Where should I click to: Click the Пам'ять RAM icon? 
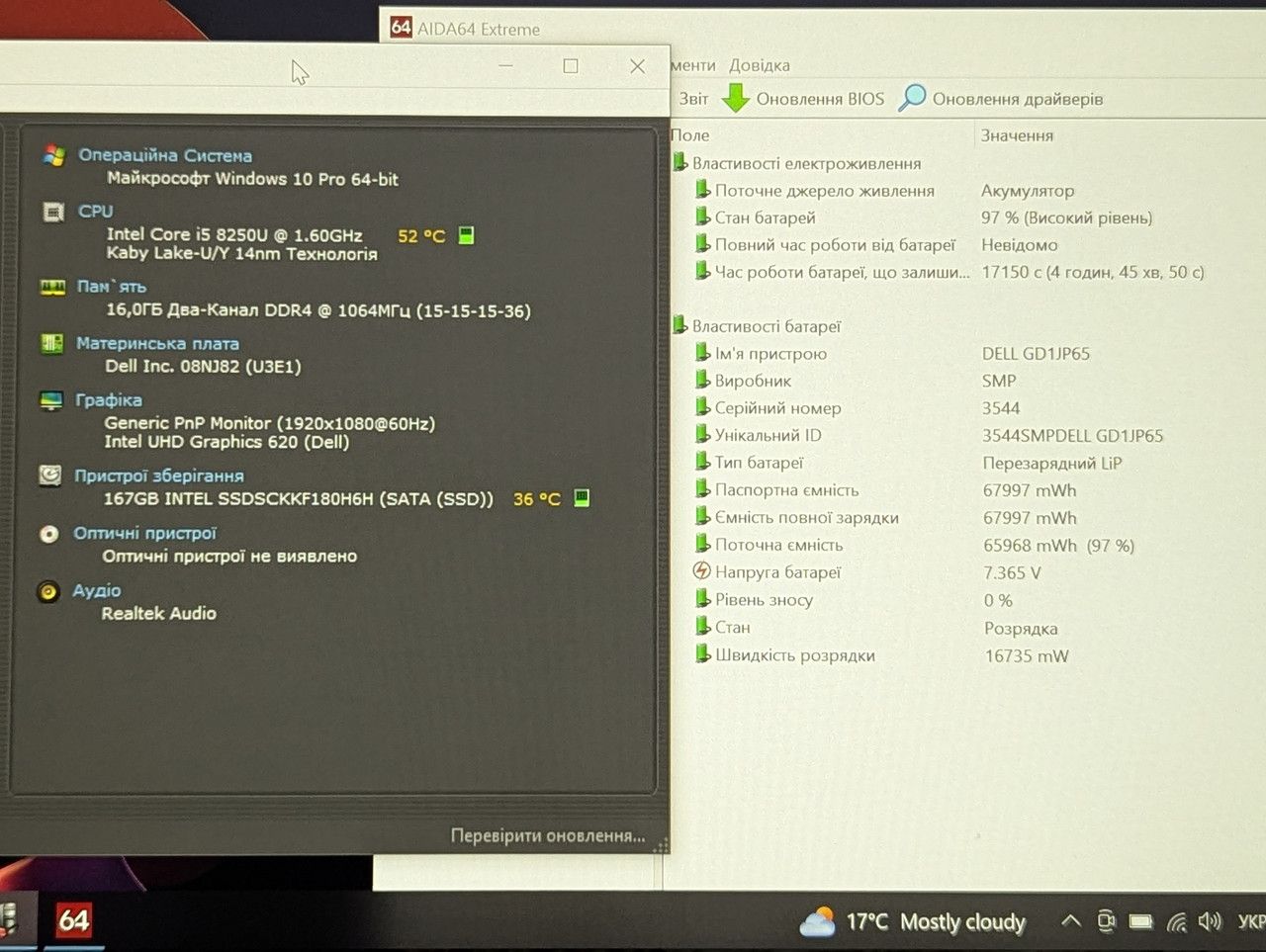51,287
